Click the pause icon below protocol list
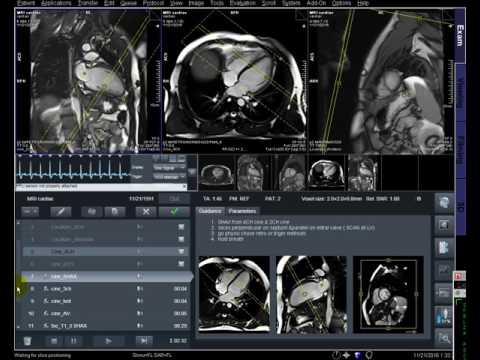Viewport: 480px width, 360px height. point(73,341)
